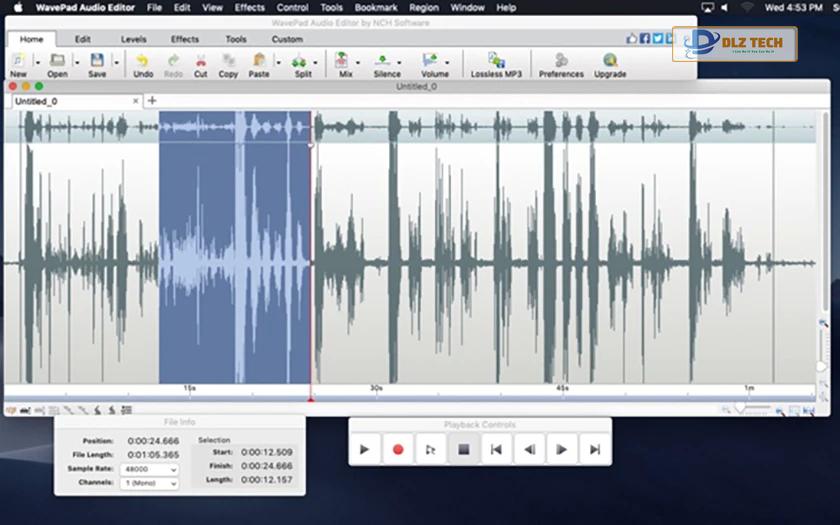Click the vertical zoom slider handle
The width and height of the screenshot is (840, 525).
tap(822, 366)
